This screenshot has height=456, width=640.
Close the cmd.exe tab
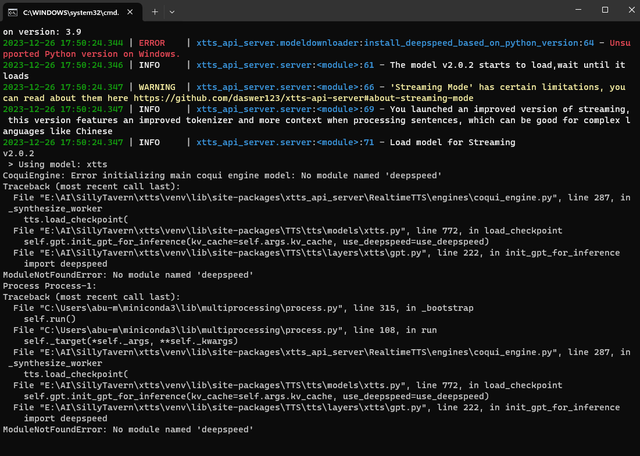click(x=130, y=12)
